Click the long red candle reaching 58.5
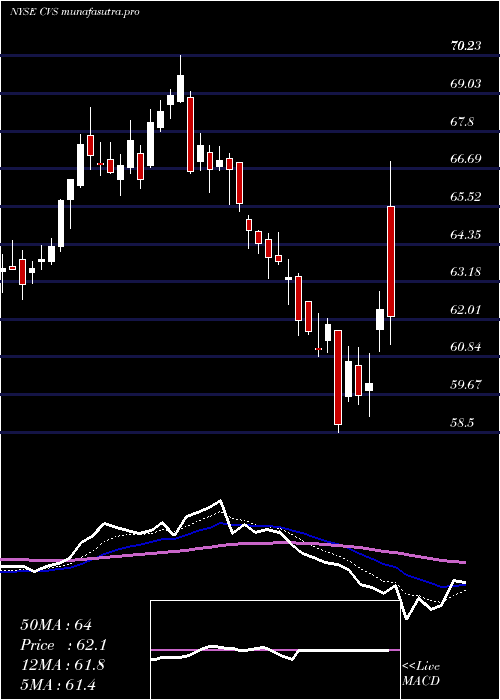 pos(338,377)
